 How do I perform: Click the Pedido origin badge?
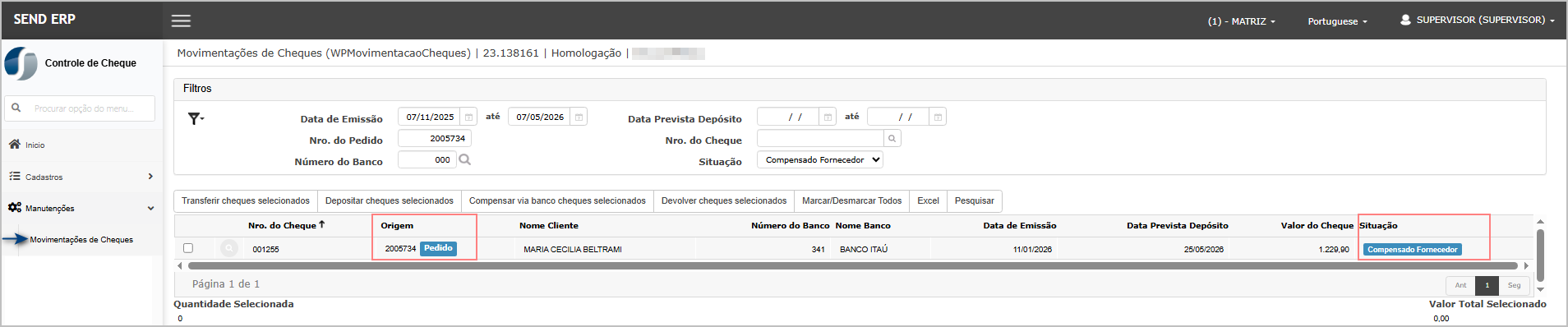438,248
